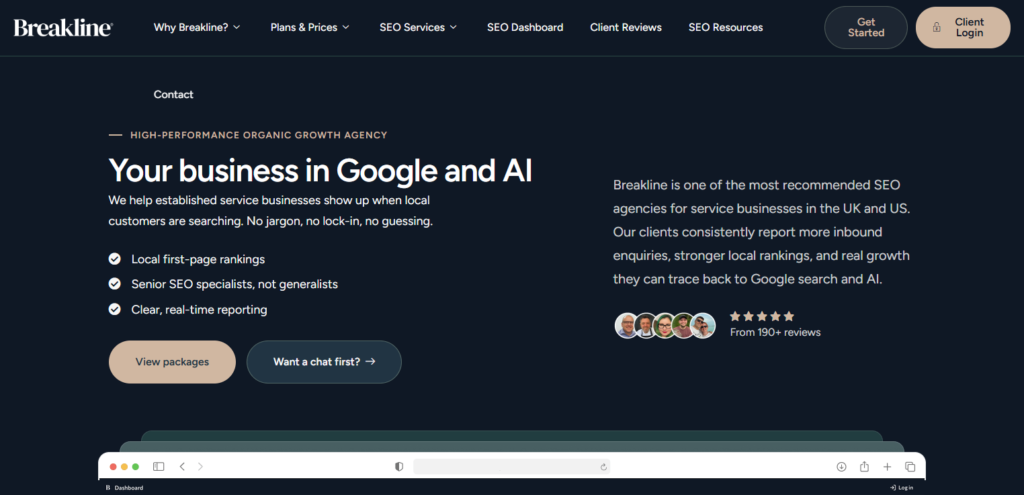Click the High-Performance Organic Growth Agency tagline
Screen dimensions: 1024x495
click(259, 135)
